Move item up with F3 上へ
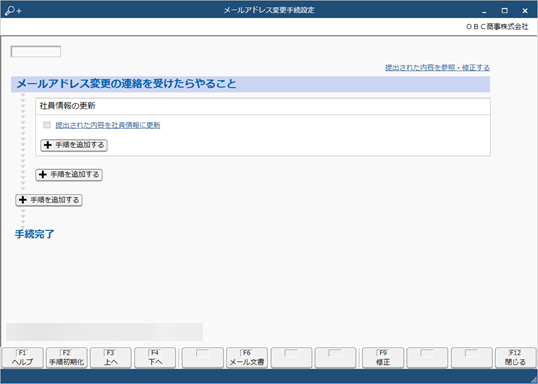 [x=110, y=358]
